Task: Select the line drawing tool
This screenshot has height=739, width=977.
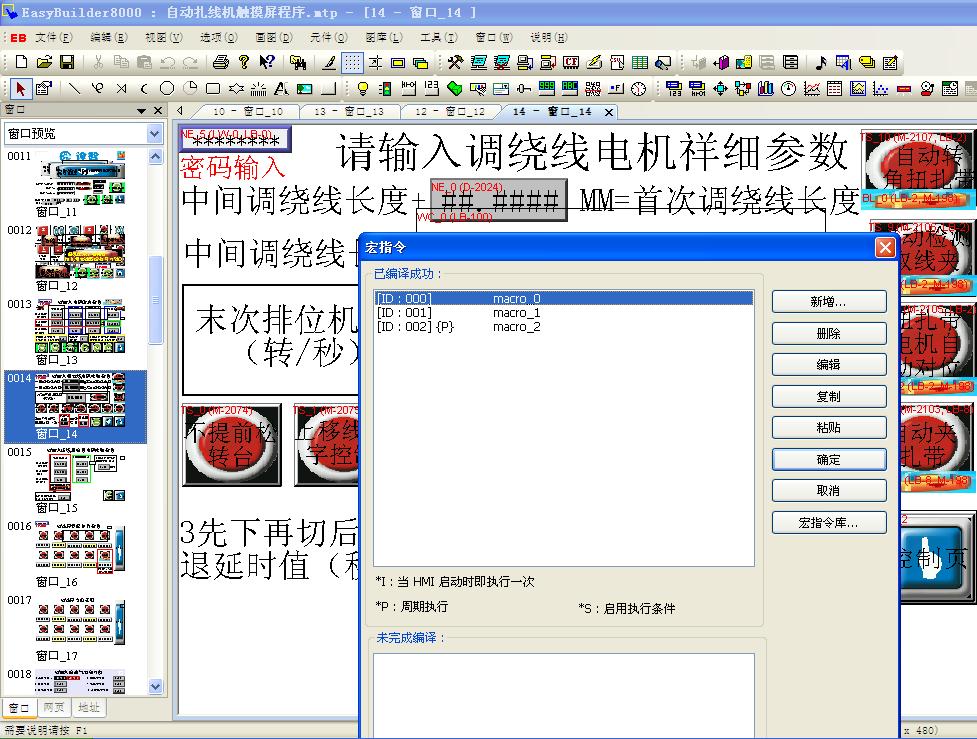Action: [74, 89]
